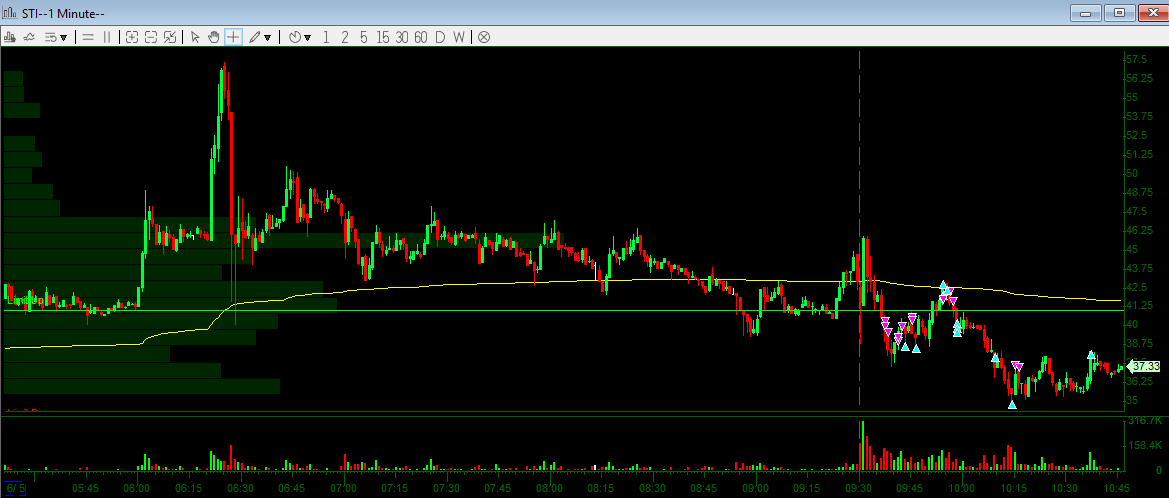
Task: Click the 46.25 price axis label
Action: point(1141,230)
